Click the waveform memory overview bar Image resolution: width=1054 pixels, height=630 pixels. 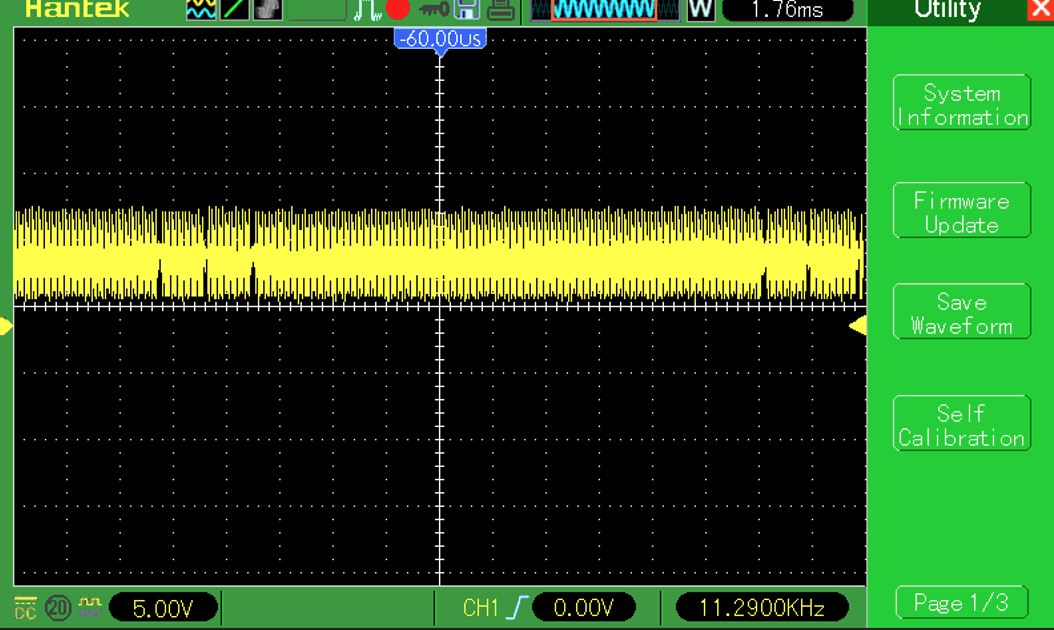click(604, 10)
